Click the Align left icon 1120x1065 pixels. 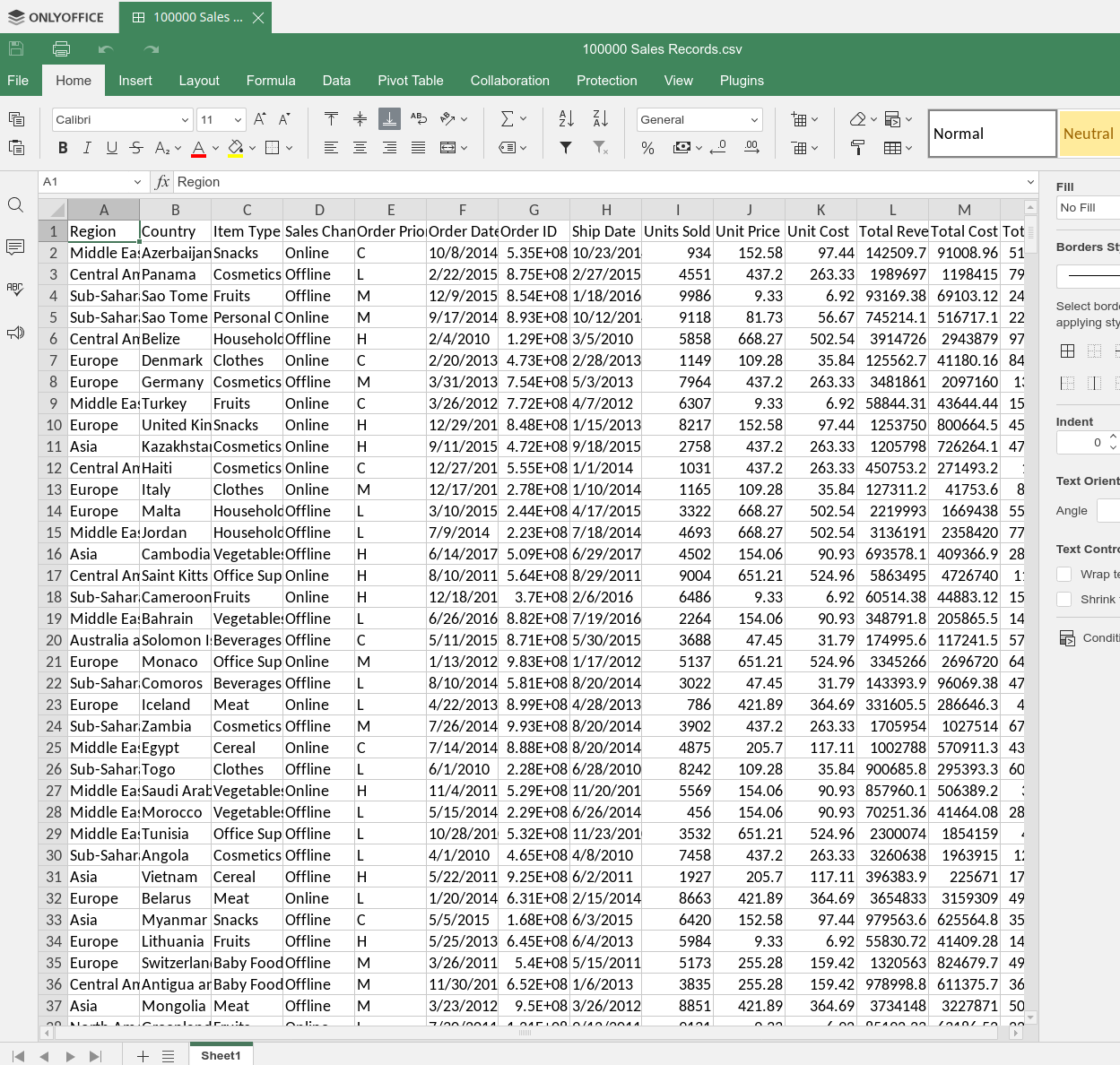(331, 148)
